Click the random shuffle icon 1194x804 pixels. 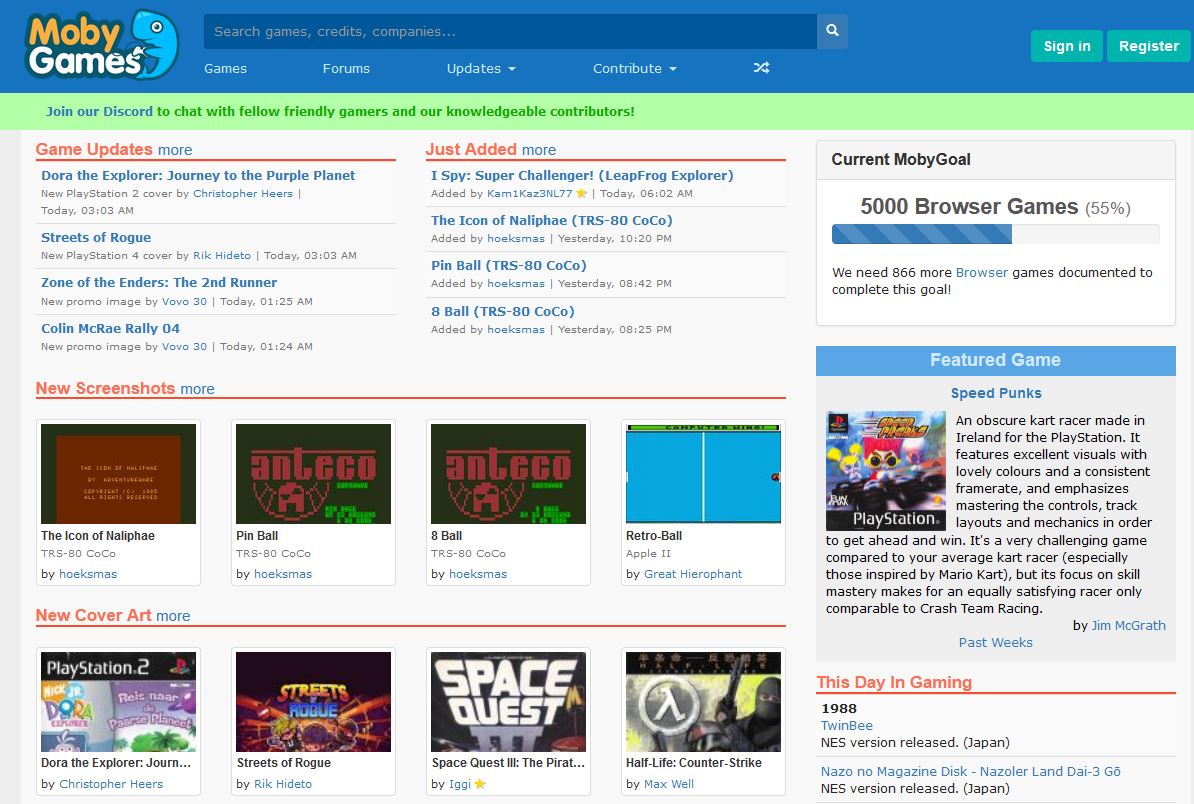point(761,68)
